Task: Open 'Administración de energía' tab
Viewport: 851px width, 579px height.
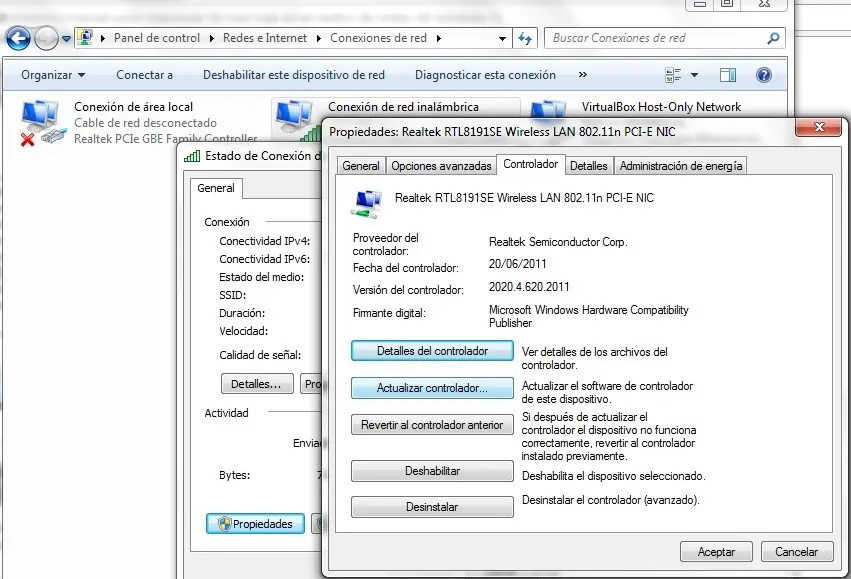Action: [x=681, y=166]
